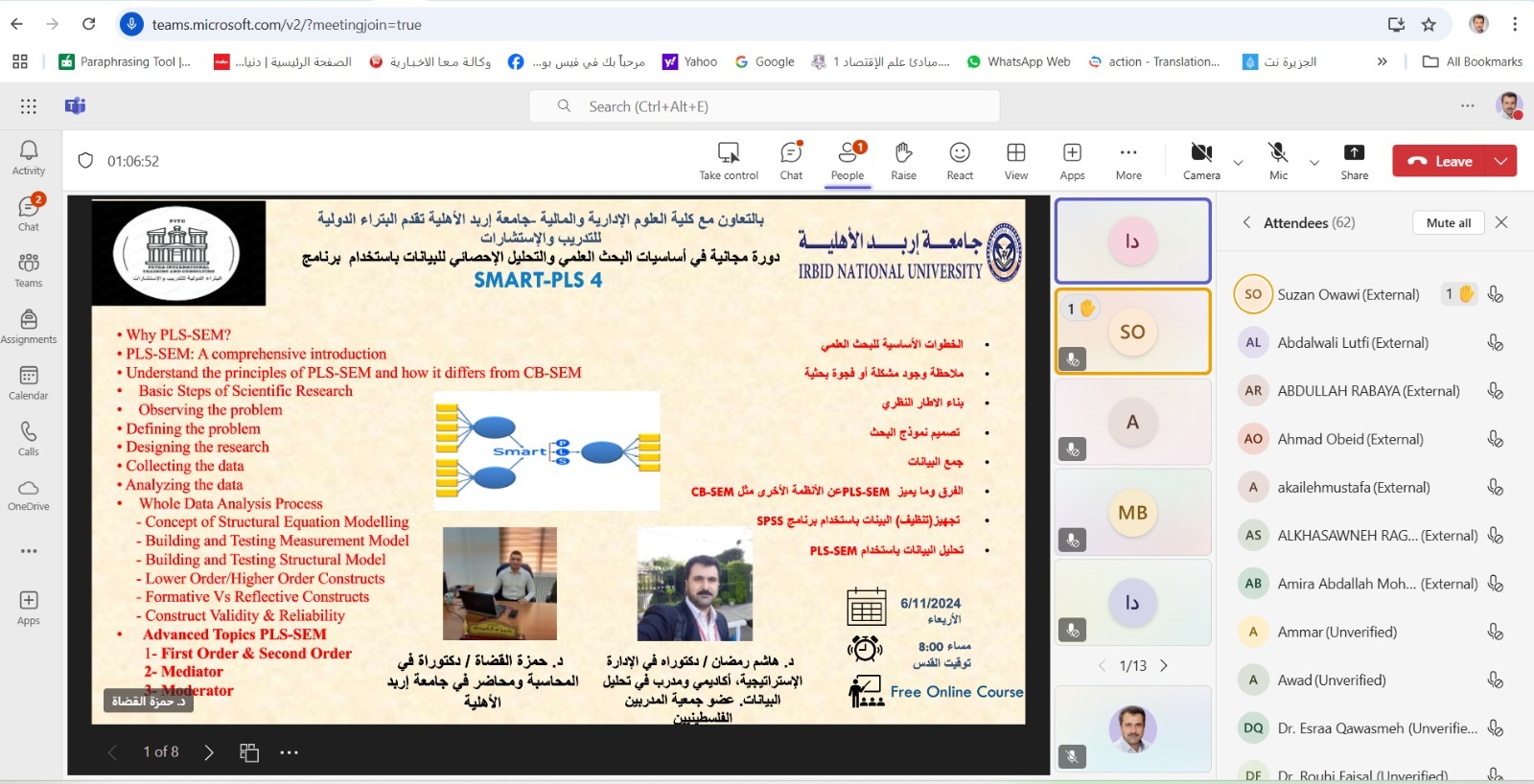1534x784 pixels.
Task: Open Apps in meeting toolbar
Action: tap(1072, 160)
